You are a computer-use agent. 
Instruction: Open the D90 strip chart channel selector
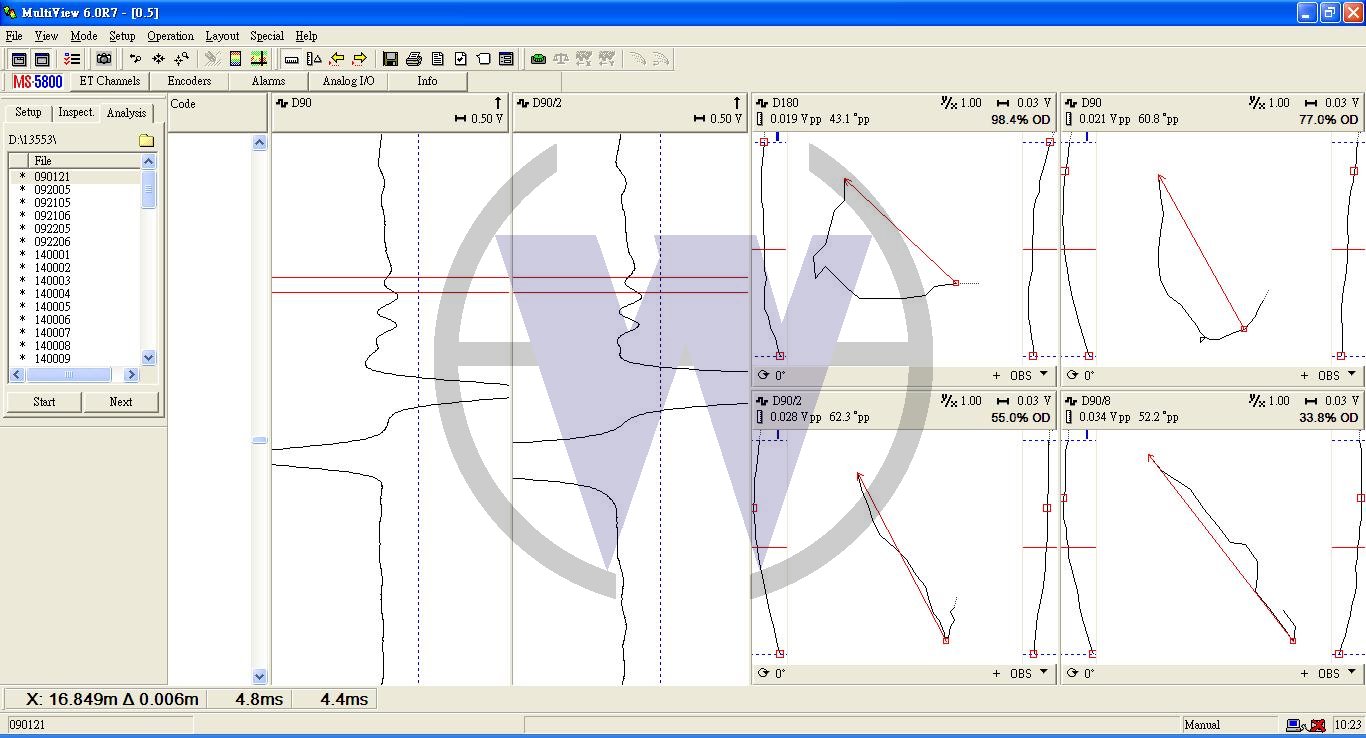click(x=294, y=103)
